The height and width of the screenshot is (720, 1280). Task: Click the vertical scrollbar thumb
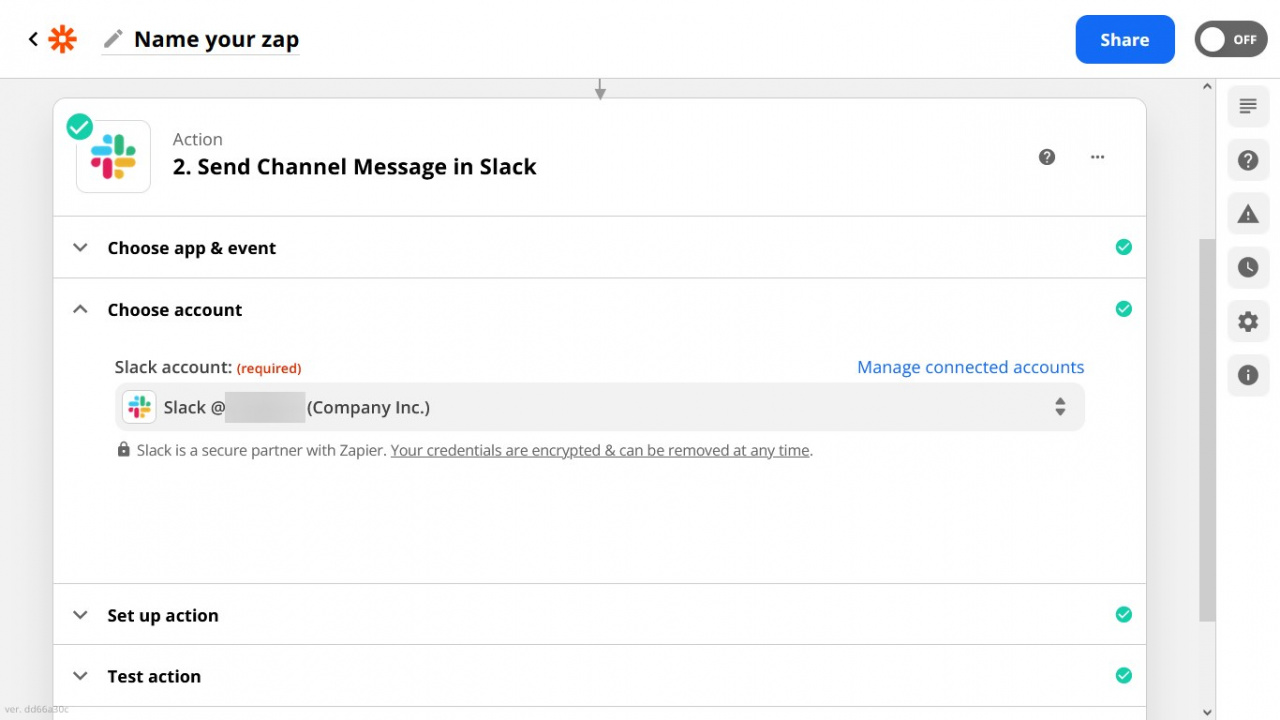tap(1207, 430)
